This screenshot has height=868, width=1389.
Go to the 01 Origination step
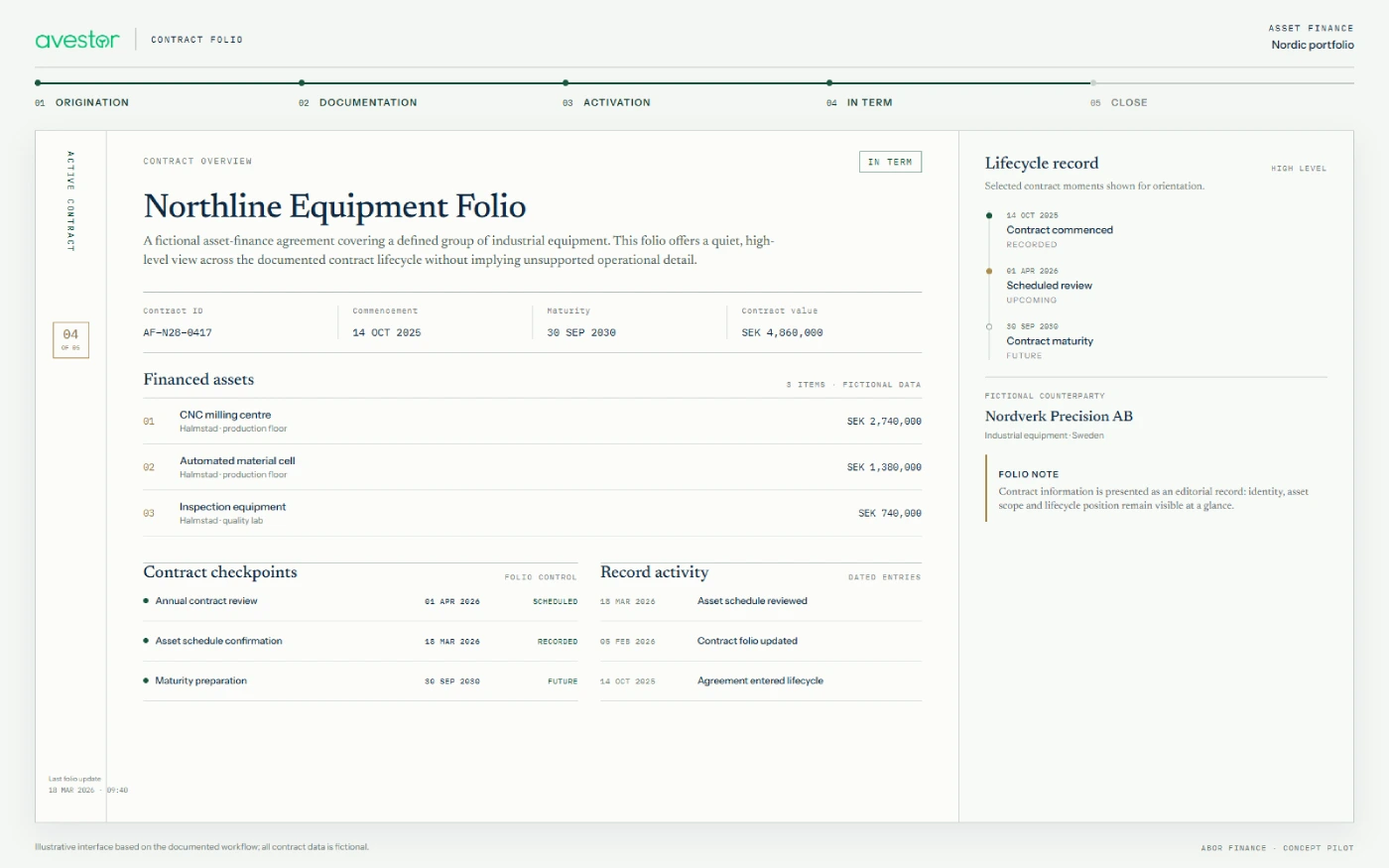[82, 102]
